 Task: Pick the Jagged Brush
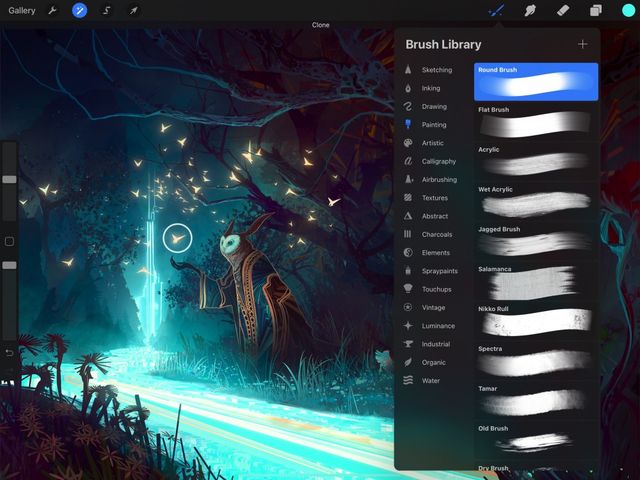536,241
